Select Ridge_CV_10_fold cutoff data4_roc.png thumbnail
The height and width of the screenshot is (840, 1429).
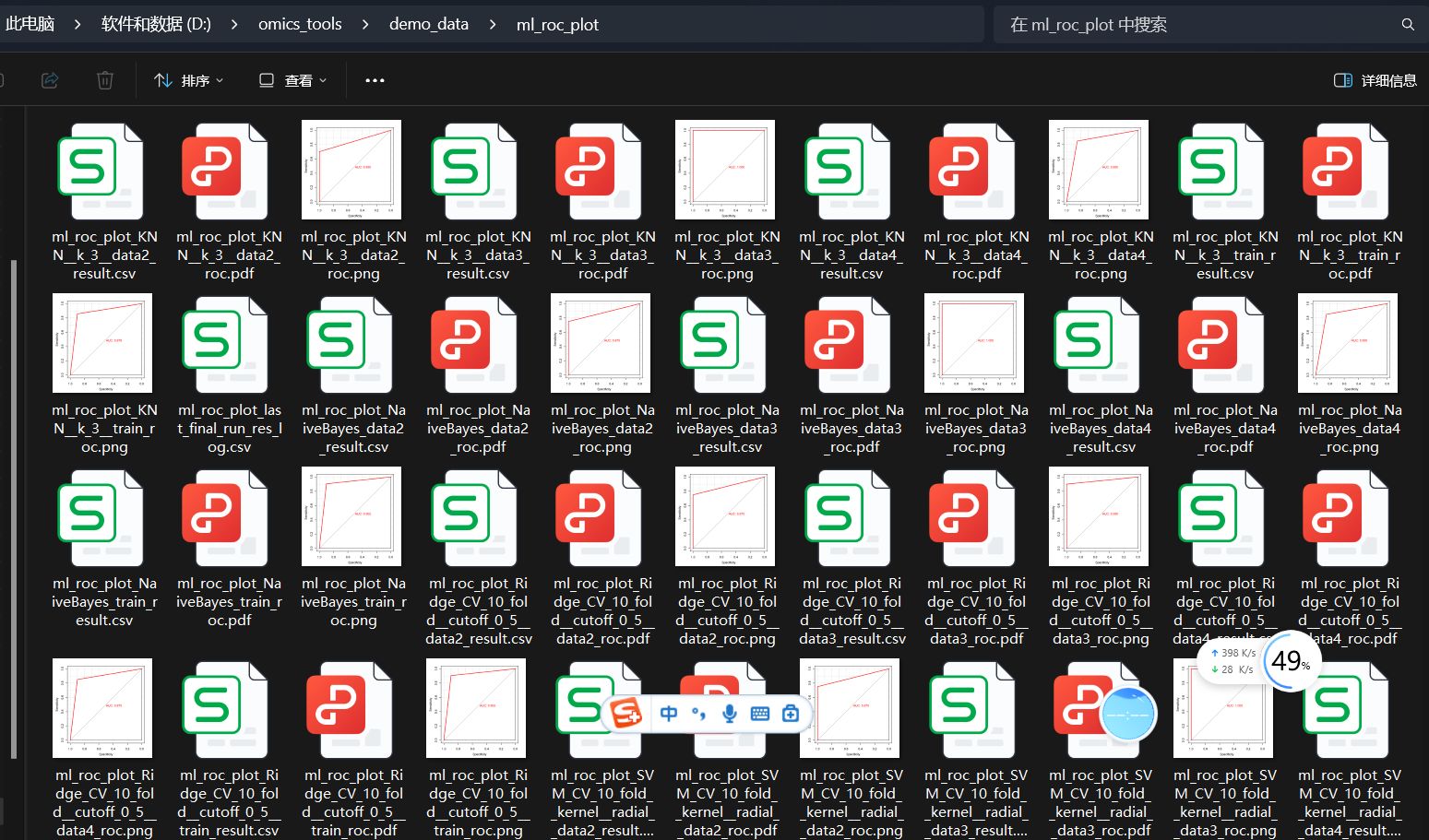coord(102,708)
